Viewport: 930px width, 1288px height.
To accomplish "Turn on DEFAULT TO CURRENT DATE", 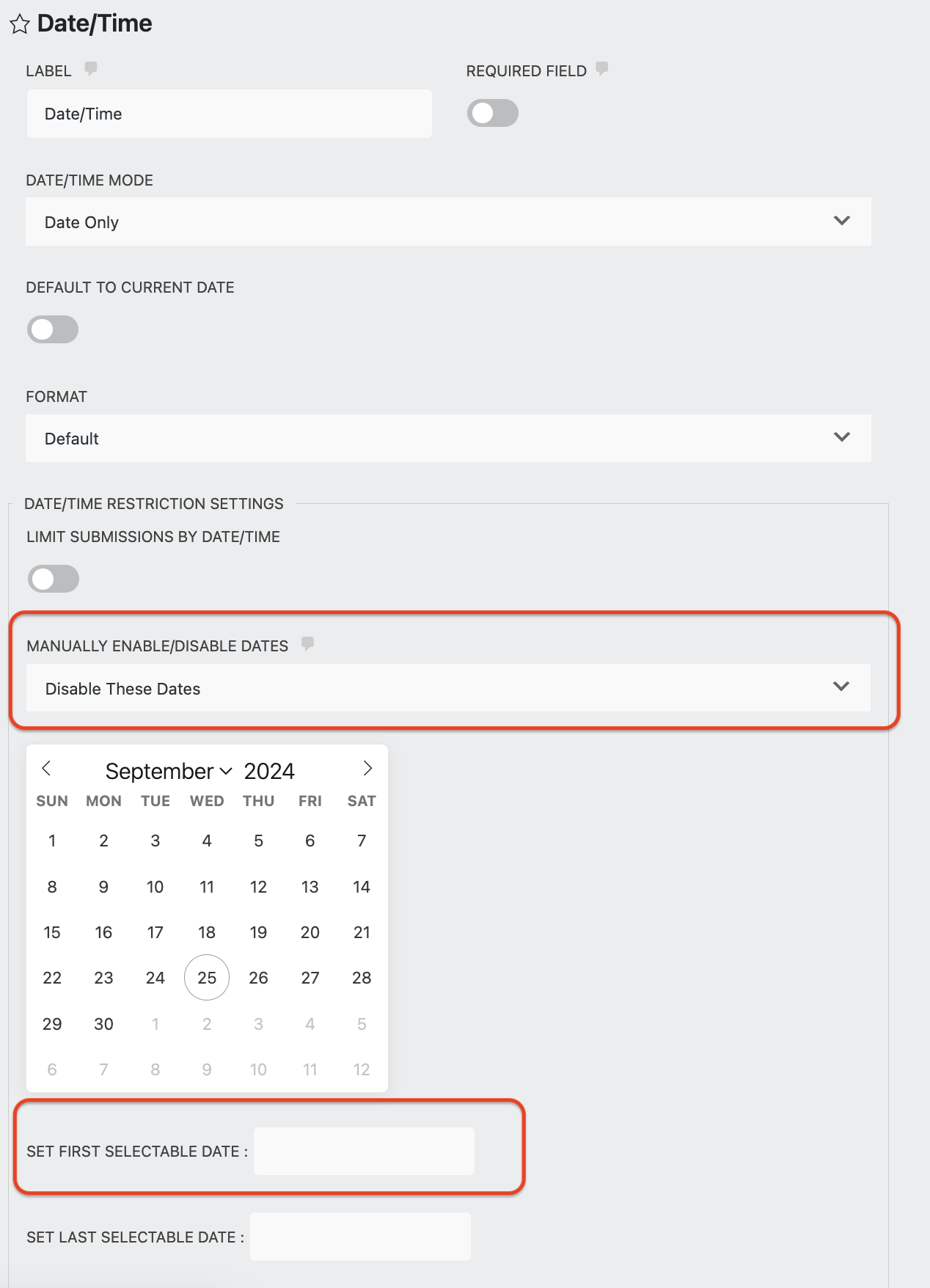I will (x=52, y=329).
